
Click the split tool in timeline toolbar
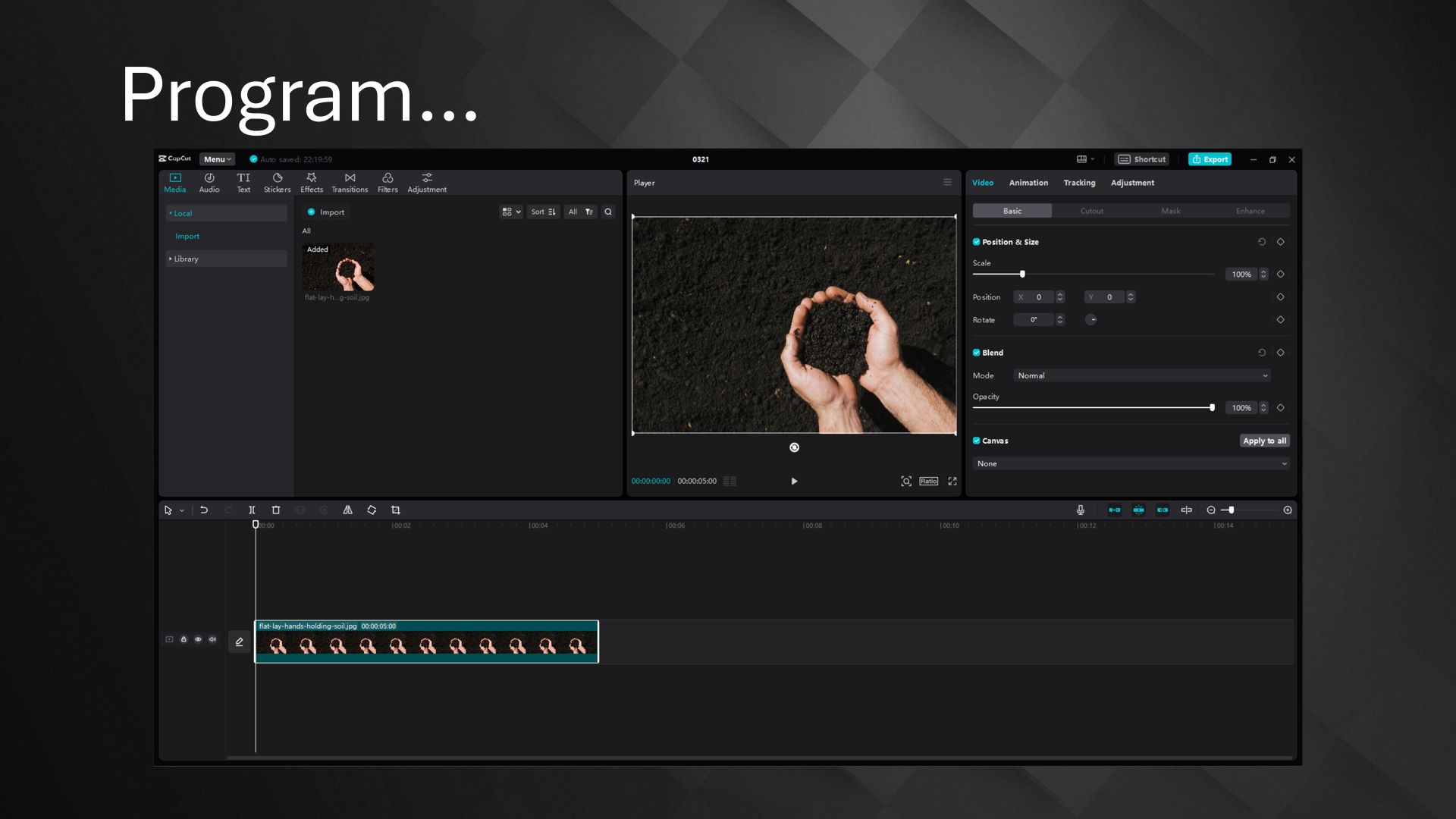pos(252,510)
